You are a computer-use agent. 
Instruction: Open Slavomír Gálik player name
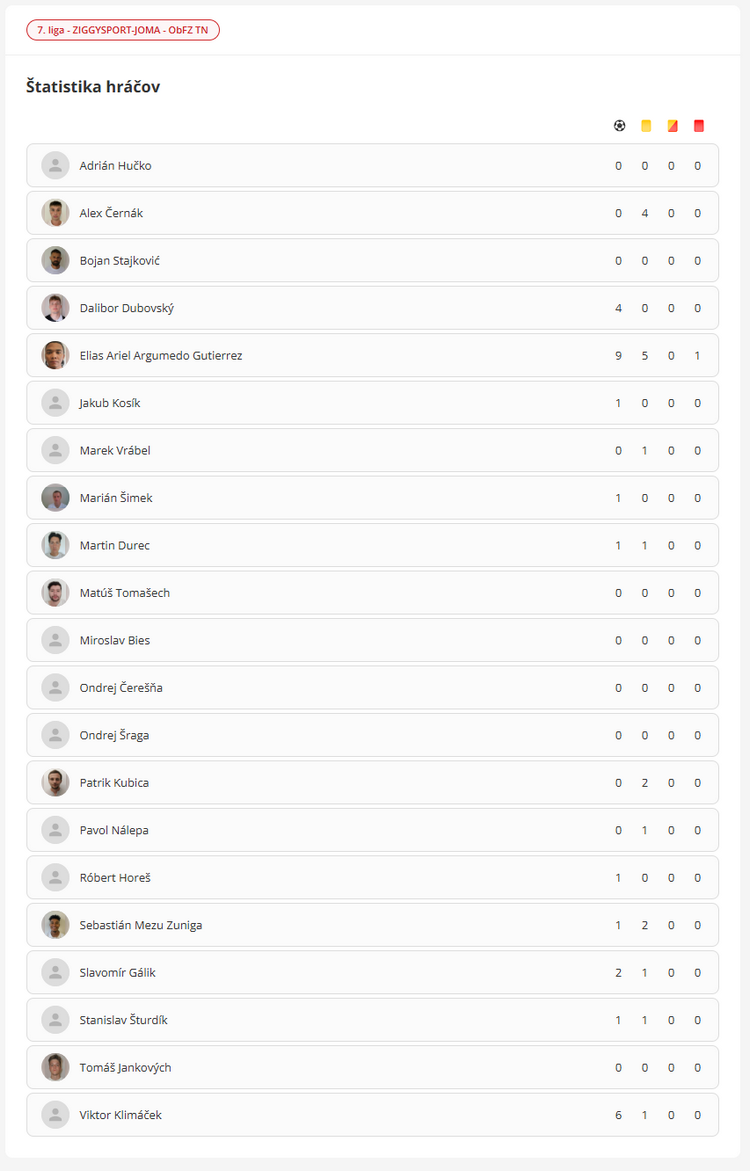(118, 973)
